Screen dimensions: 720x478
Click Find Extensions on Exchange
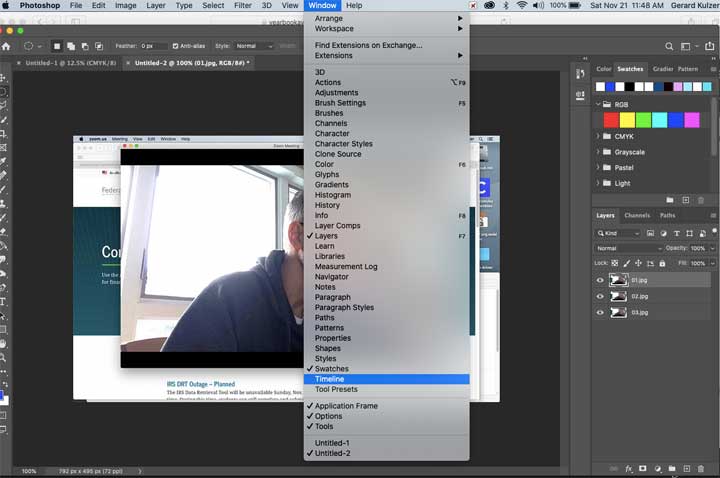coord(387,45)
